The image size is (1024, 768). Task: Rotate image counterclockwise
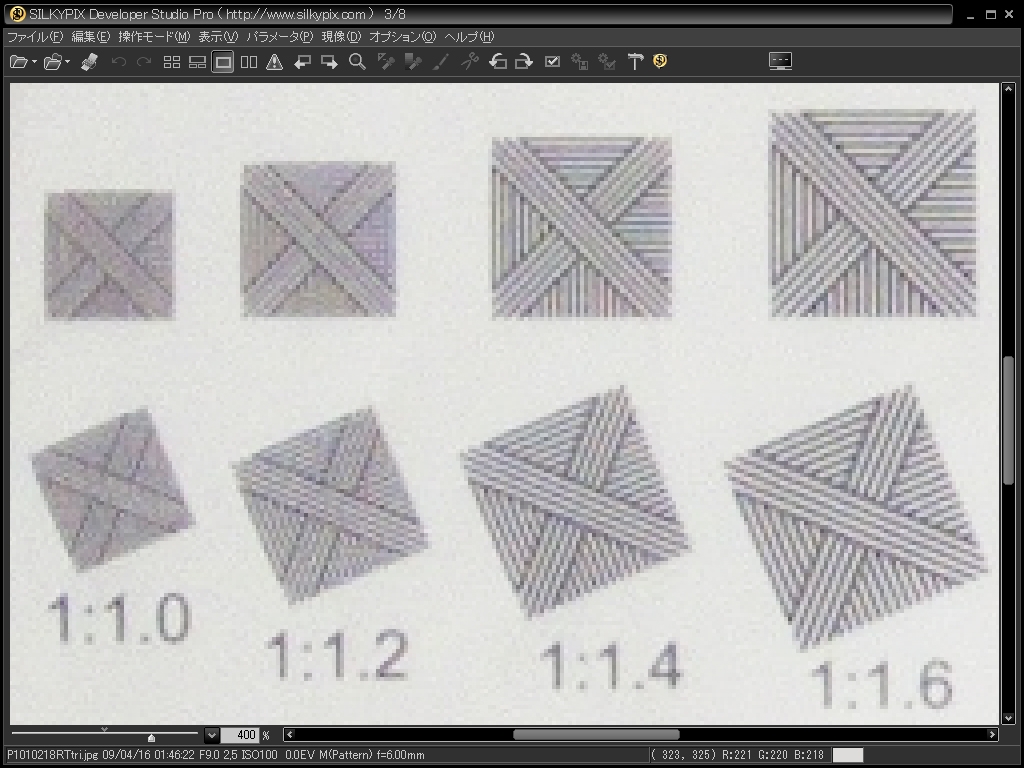pos(497,62)
